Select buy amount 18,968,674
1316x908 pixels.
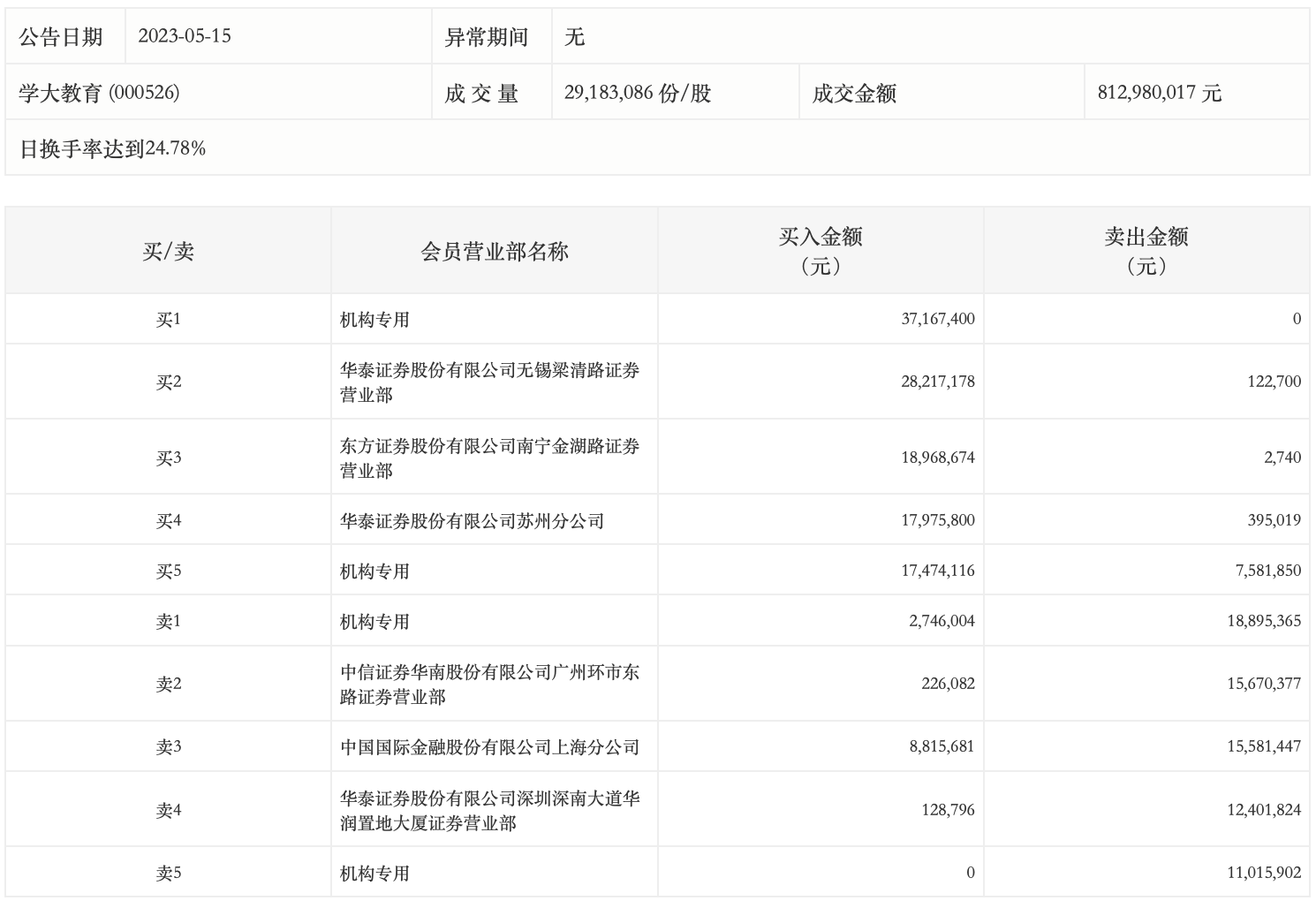tap(938, 458)
